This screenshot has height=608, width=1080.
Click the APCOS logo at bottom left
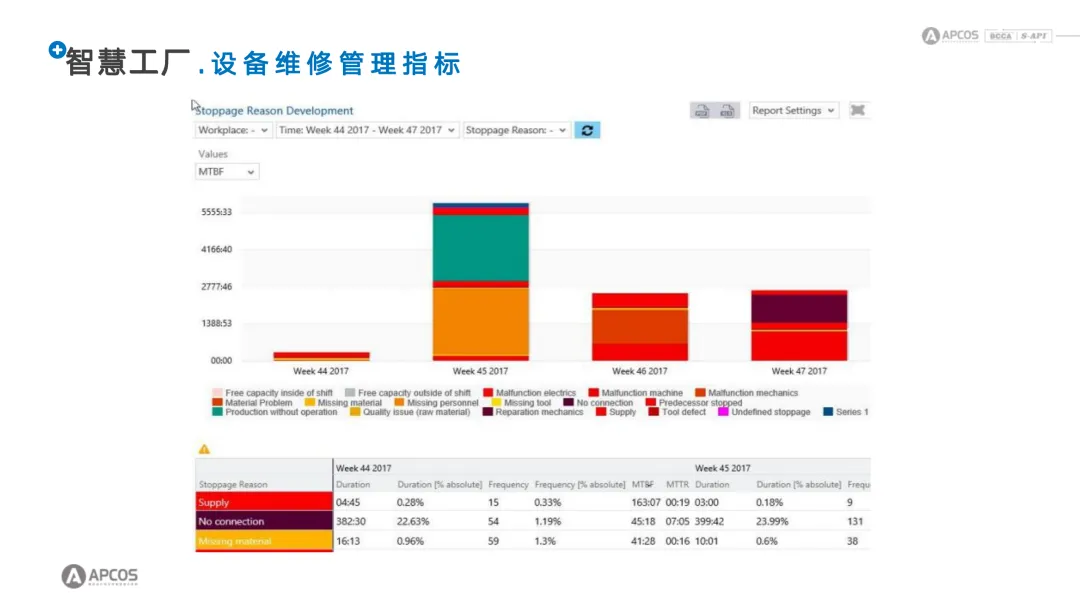tap(100, 576)
